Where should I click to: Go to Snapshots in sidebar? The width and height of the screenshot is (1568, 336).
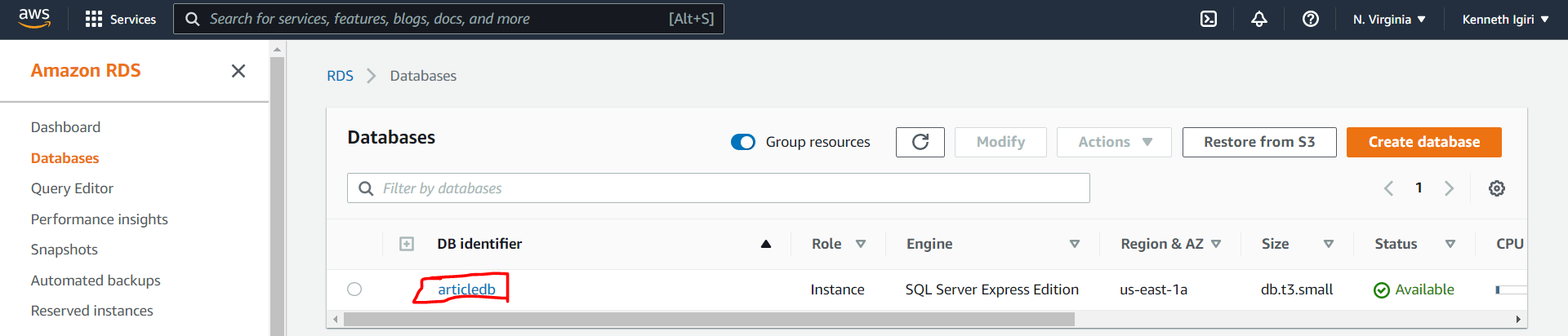tap(65, 250)
